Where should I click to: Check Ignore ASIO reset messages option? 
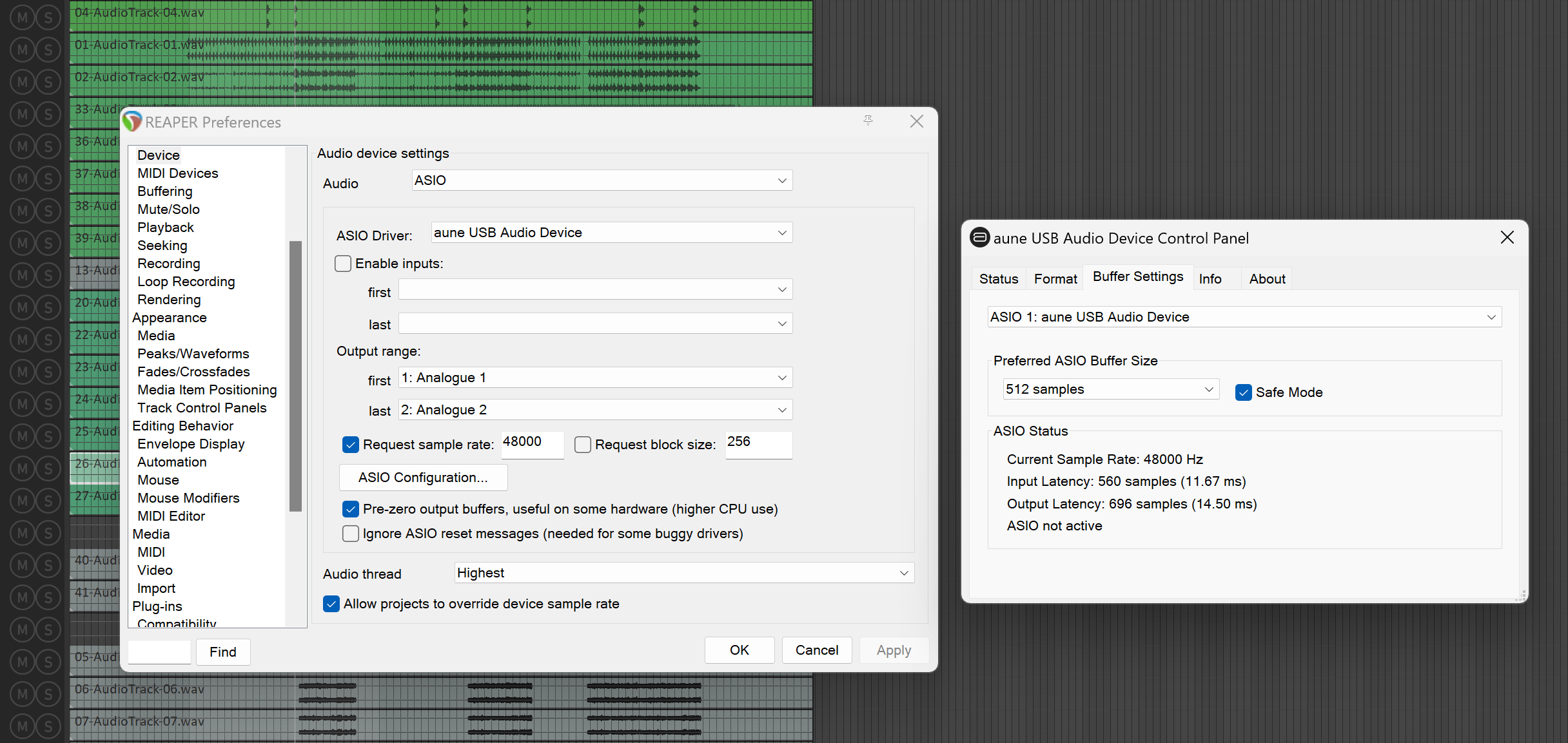[x=351, y=534]
